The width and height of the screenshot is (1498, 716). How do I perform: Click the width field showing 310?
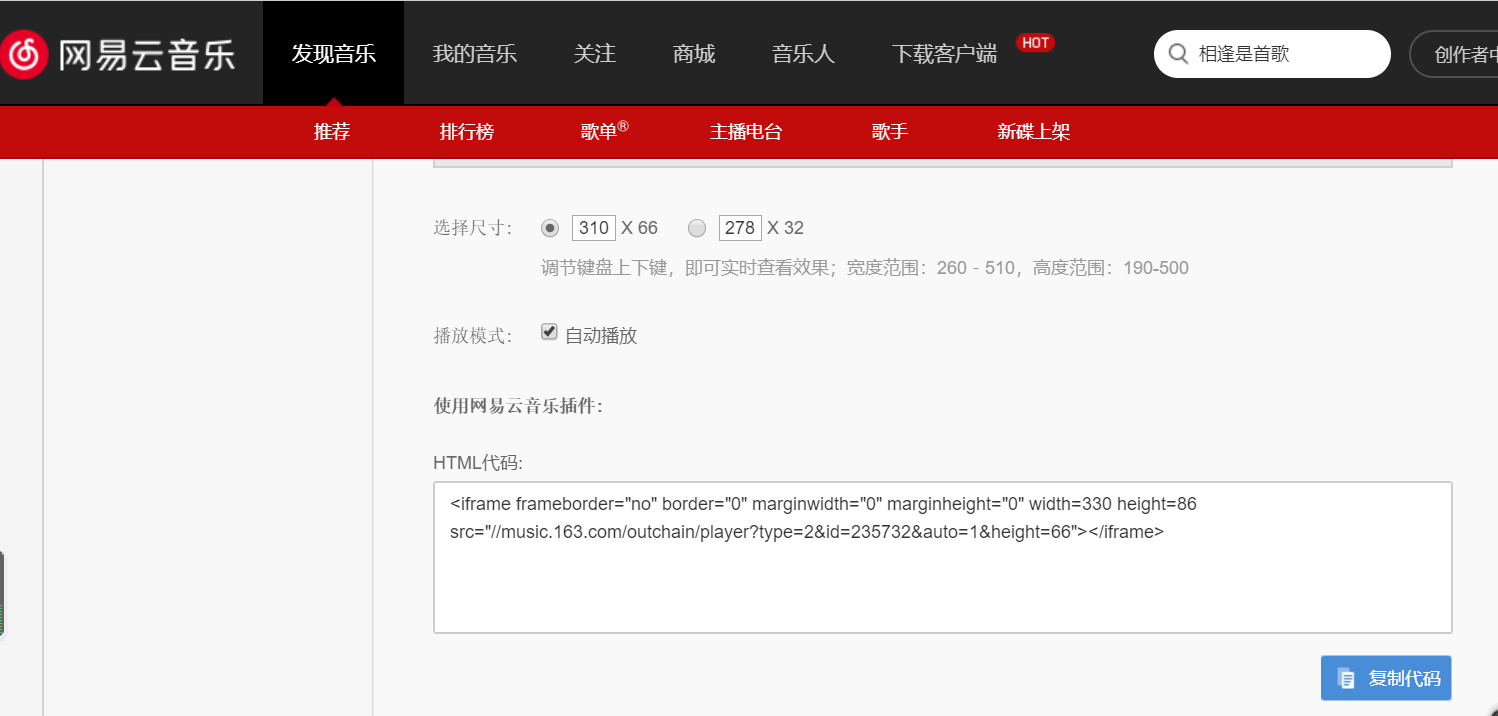[593, 228]
